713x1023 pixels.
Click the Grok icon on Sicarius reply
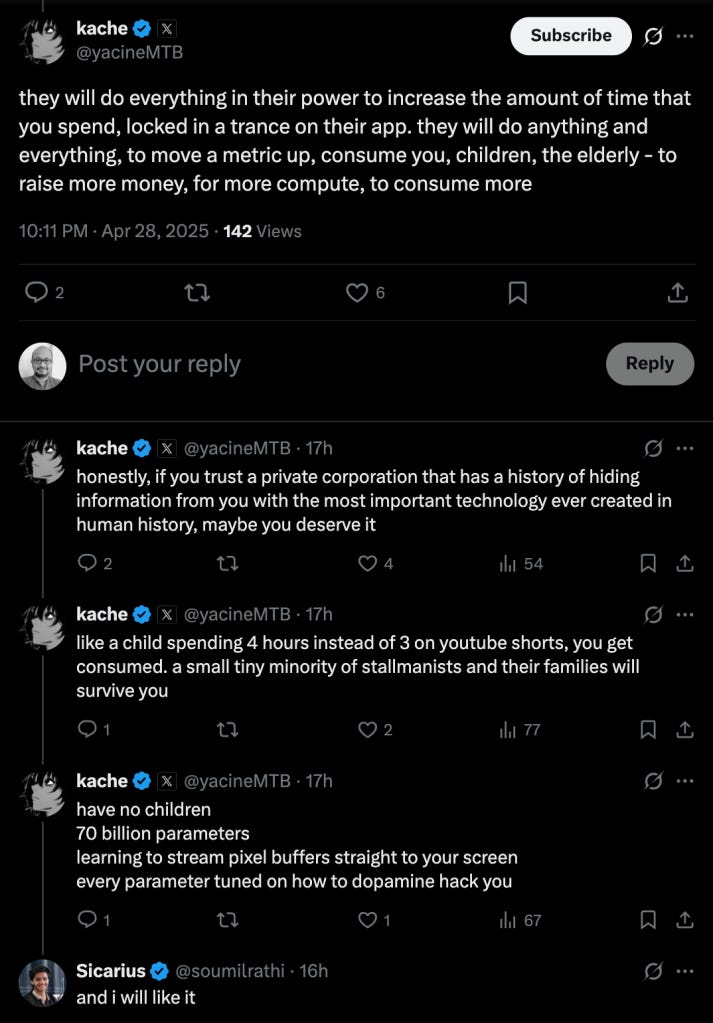pyautogui.click(x=653, y=971)
